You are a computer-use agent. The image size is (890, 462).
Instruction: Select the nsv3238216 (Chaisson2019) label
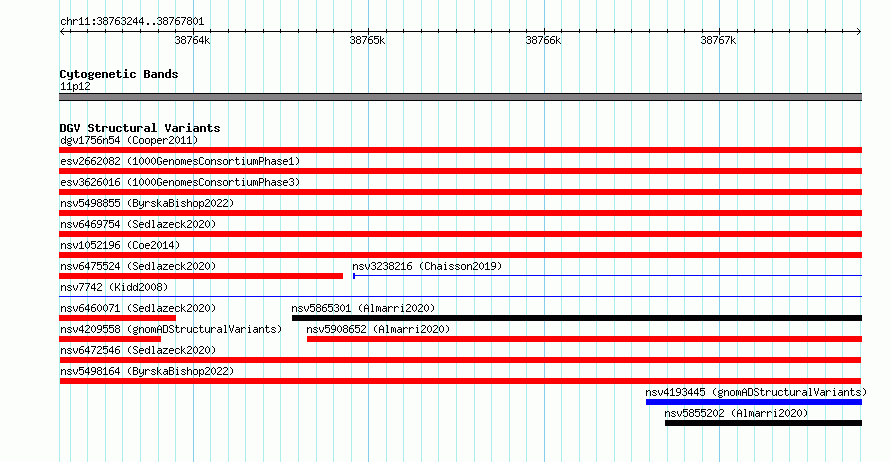tap(427, 266)
